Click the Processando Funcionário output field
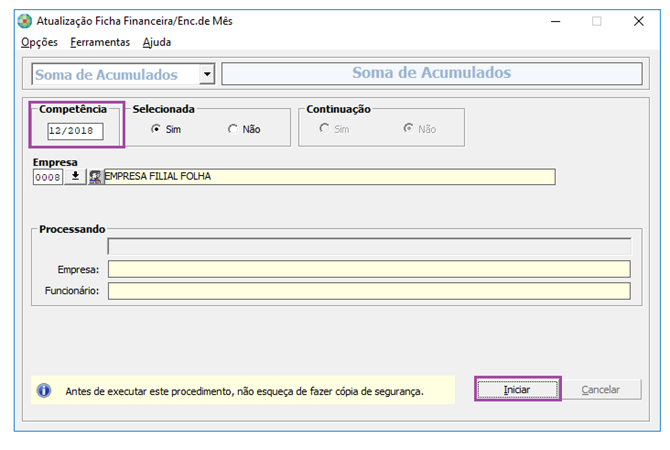670x450 pixels. pos(369,291)
